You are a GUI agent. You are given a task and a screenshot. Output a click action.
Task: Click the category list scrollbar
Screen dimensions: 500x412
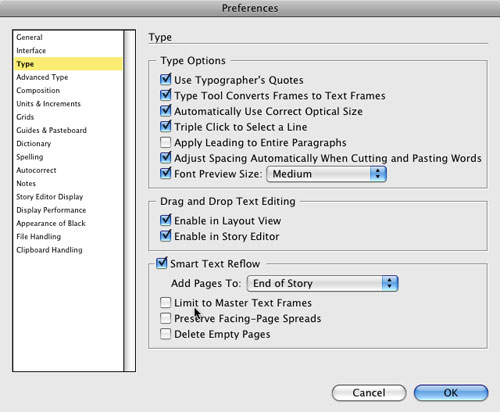pos(129,201)
